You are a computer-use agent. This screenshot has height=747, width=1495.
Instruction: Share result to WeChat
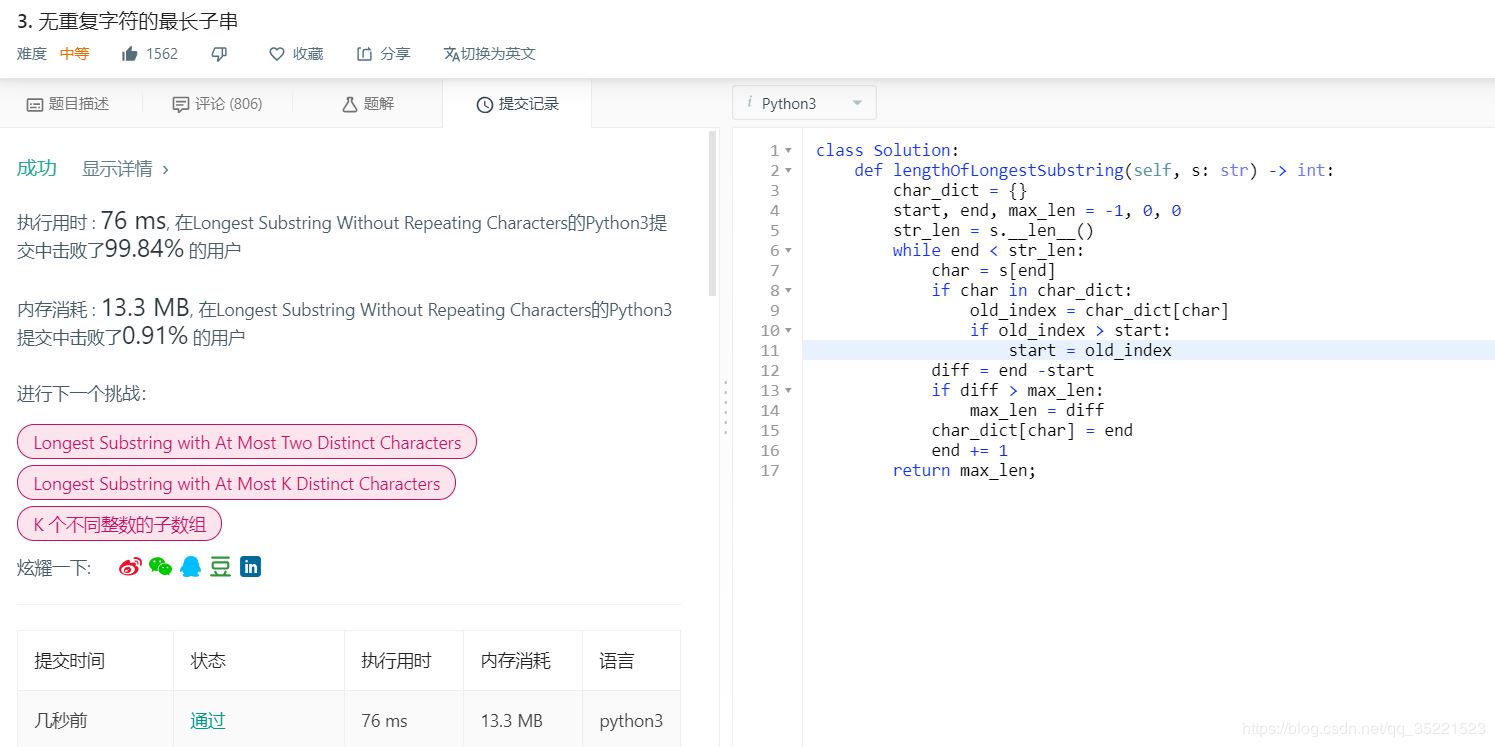[x=160, y=567]
